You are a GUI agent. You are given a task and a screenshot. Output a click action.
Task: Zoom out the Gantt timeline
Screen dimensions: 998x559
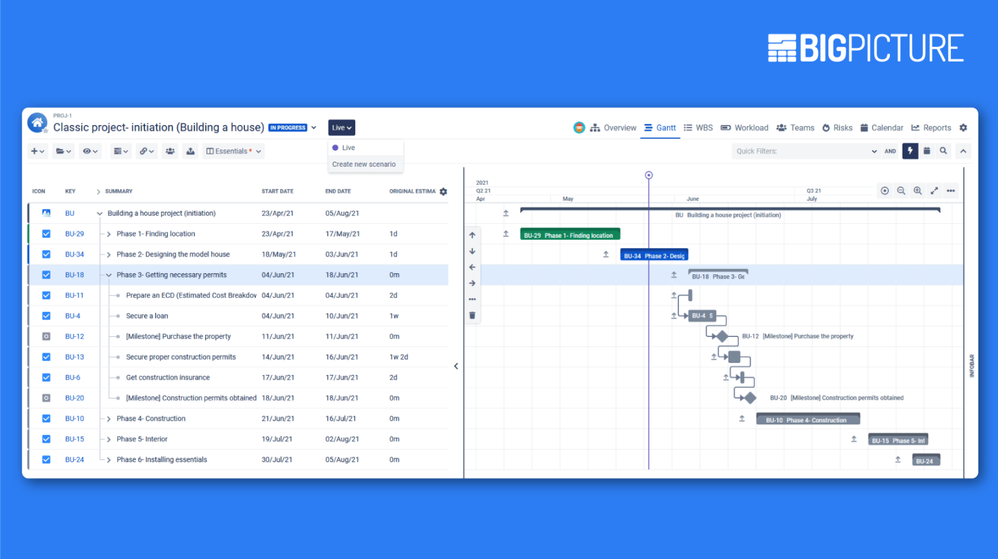901,191
